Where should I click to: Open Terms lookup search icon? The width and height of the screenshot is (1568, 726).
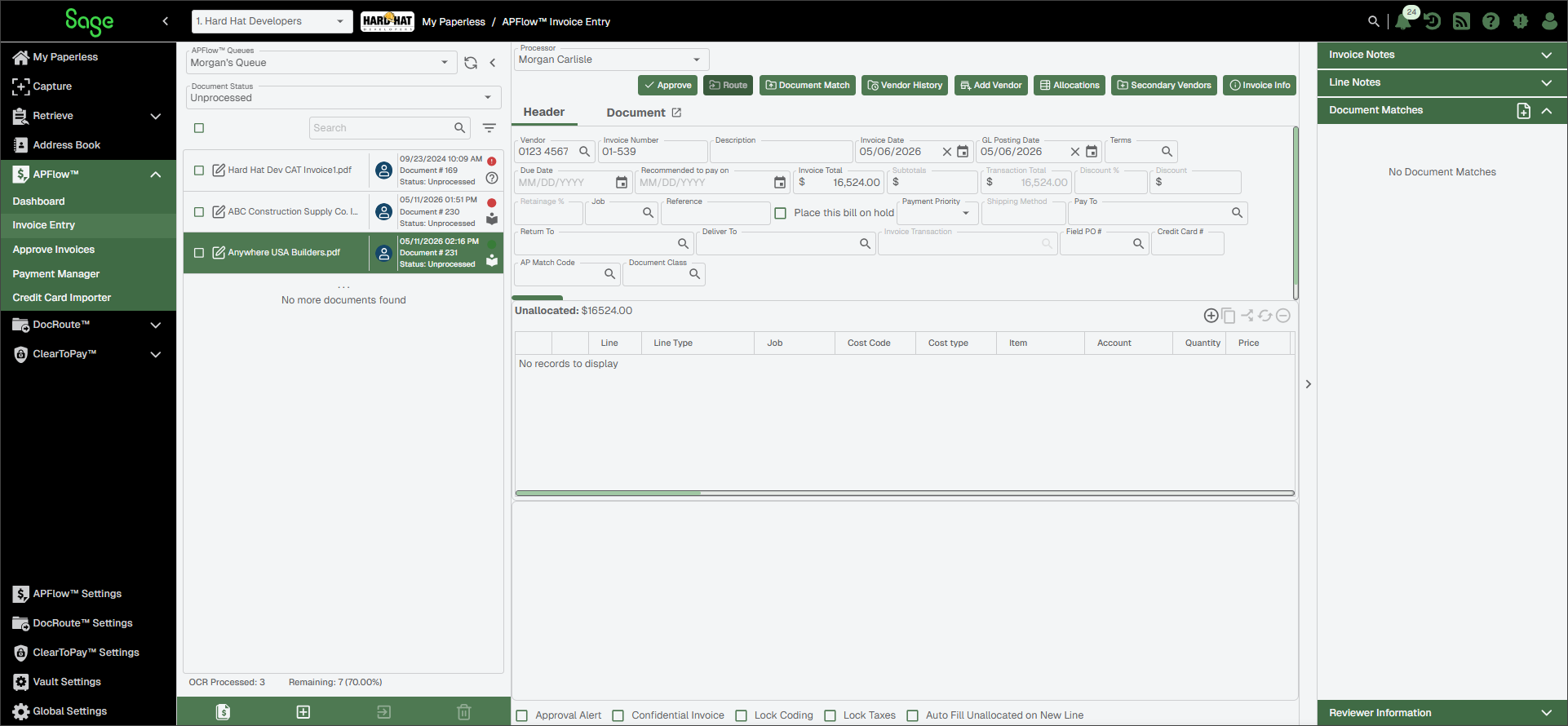(x=1167, y=152)
